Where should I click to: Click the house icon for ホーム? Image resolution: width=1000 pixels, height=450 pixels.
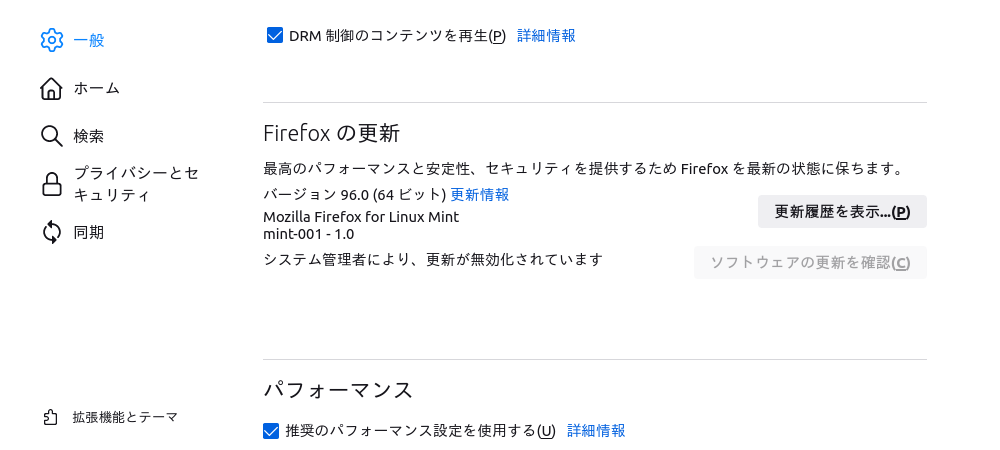click(52, 89)
